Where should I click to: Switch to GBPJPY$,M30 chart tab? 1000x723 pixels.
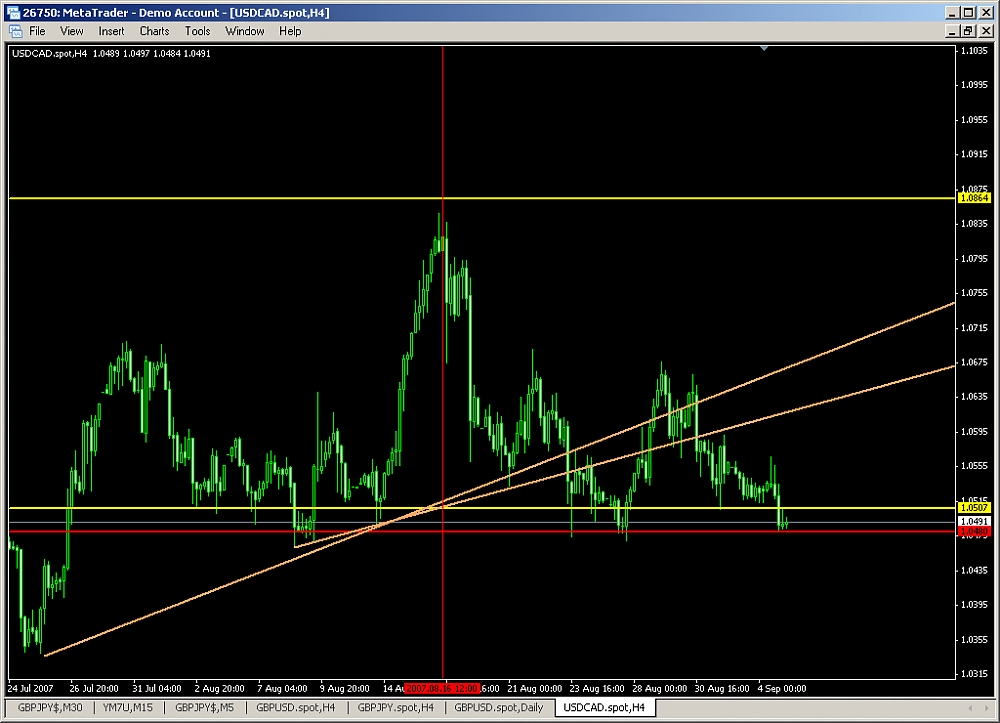[50, 707]
